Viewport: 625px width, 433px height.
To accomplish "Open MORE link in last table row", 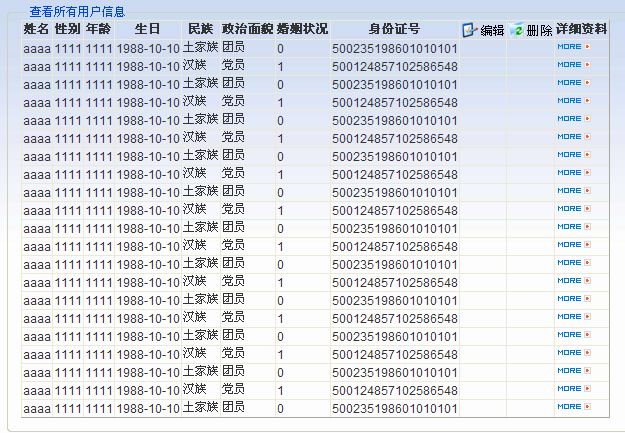I will [569, 407].
